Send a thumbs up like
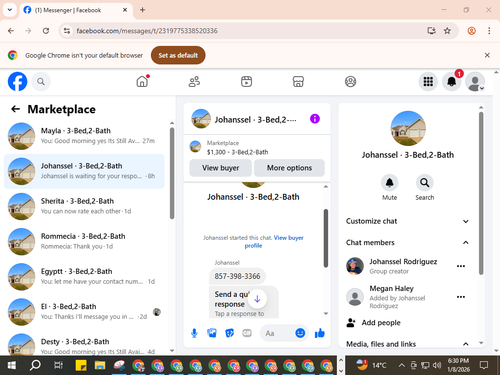The image size is (500, 375). [319, 333]
